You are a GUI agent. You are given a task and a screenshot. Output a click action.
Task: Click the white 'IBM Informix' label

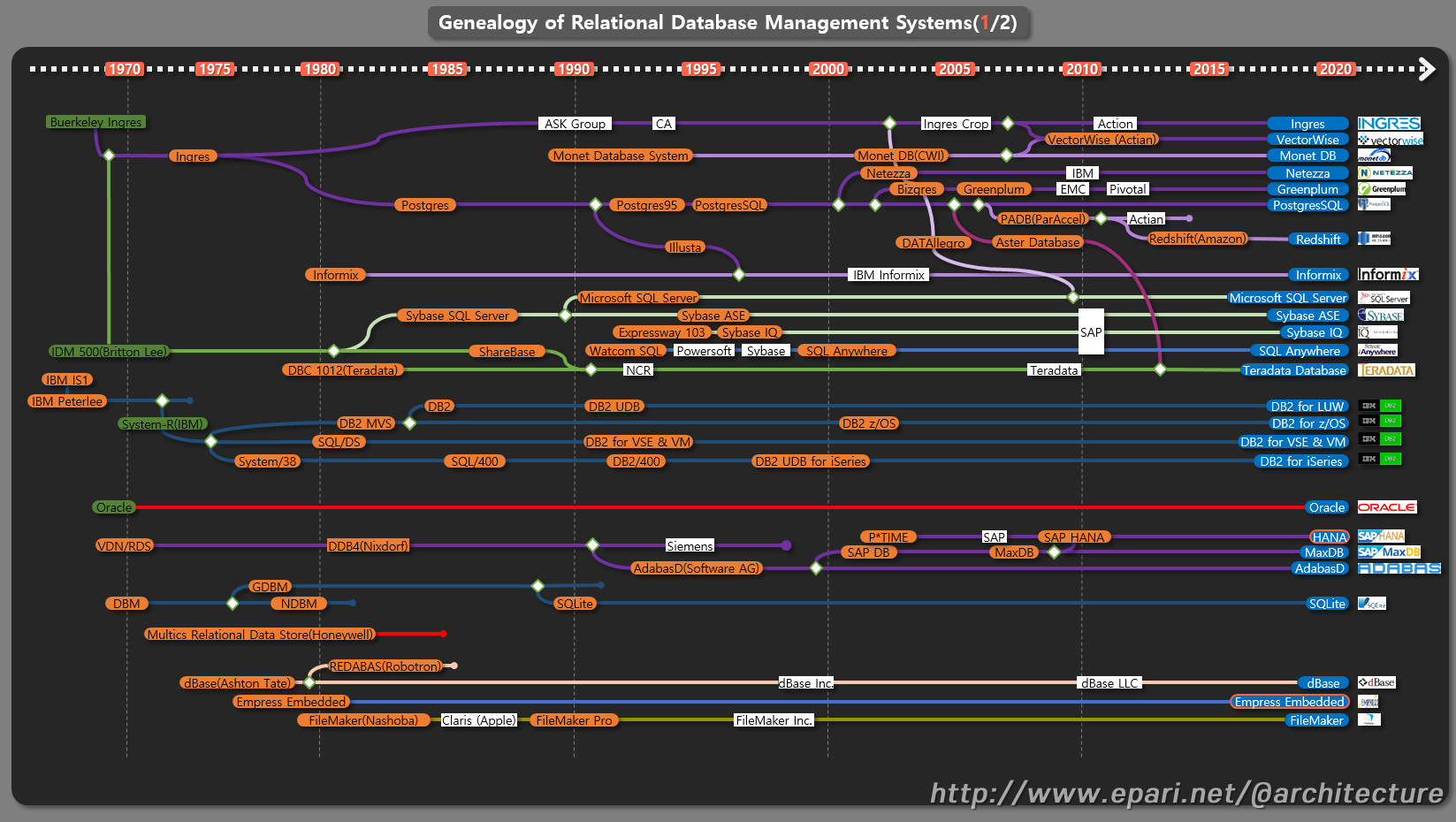tap(889, 275)
